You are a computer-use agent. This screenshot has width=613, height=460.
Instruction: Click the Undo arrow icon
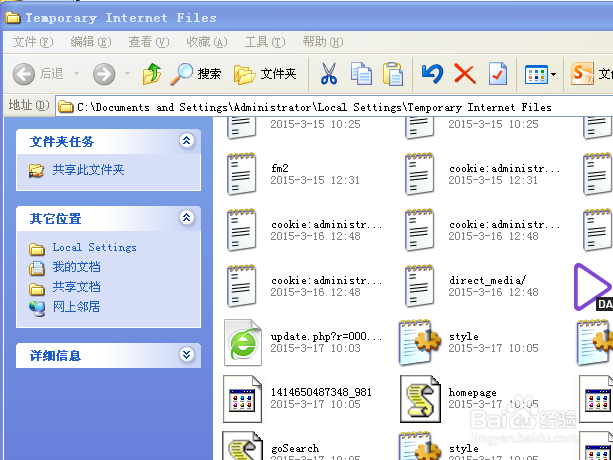tap(432, 74)
